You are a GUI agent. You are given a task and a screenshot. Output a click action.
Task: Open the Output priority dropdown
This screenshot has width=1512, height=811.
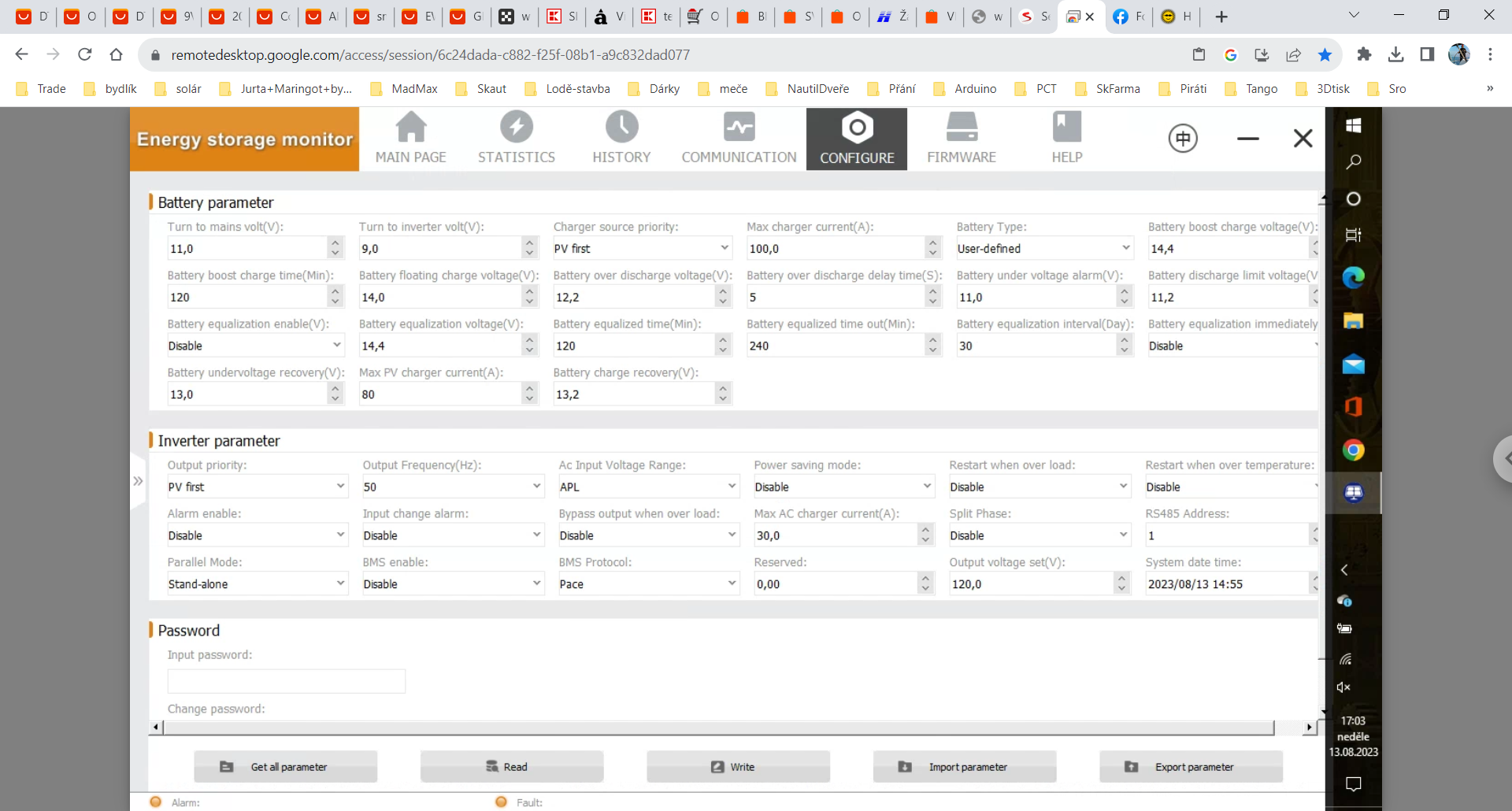point(257,487)
